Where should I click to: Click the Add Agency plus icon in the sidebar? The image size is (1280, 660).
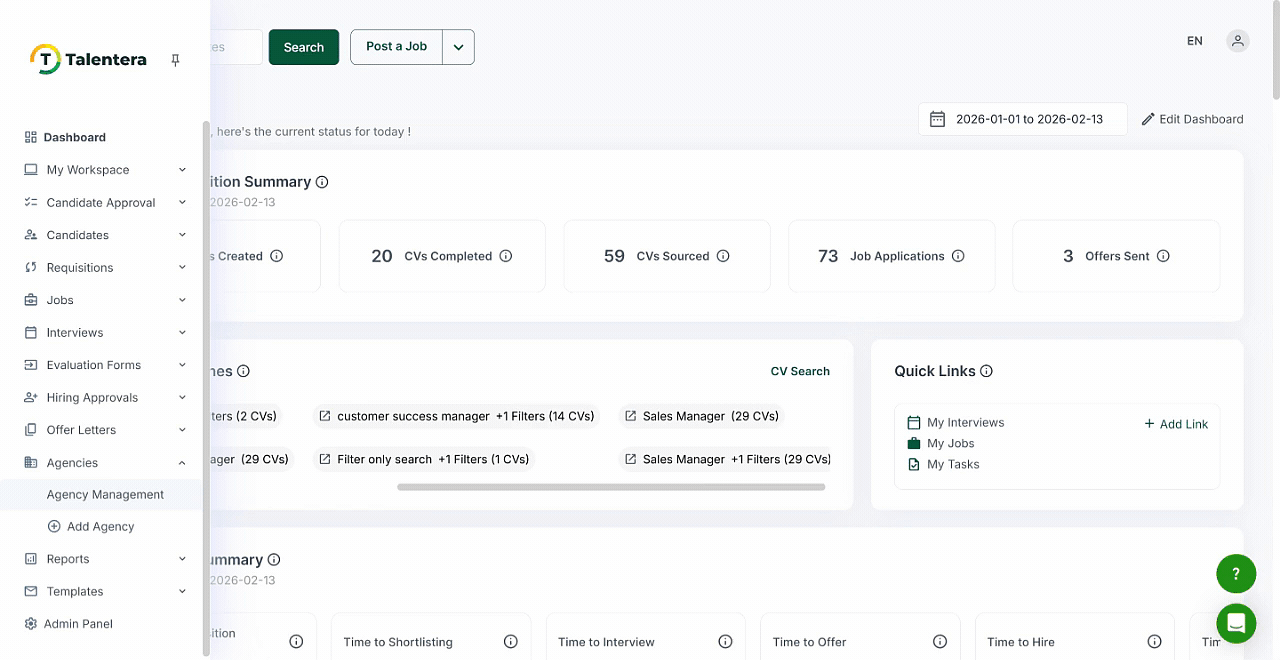56,526
